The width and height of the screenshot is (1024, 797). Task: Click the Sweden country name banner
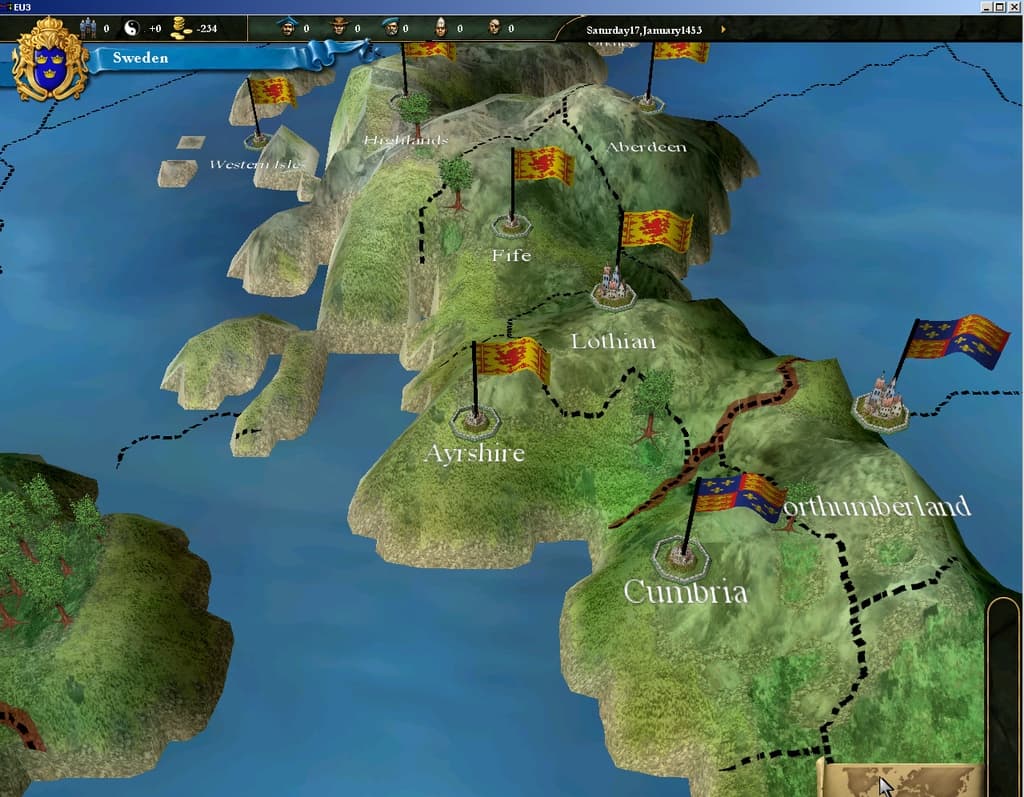tap(140, 58)
